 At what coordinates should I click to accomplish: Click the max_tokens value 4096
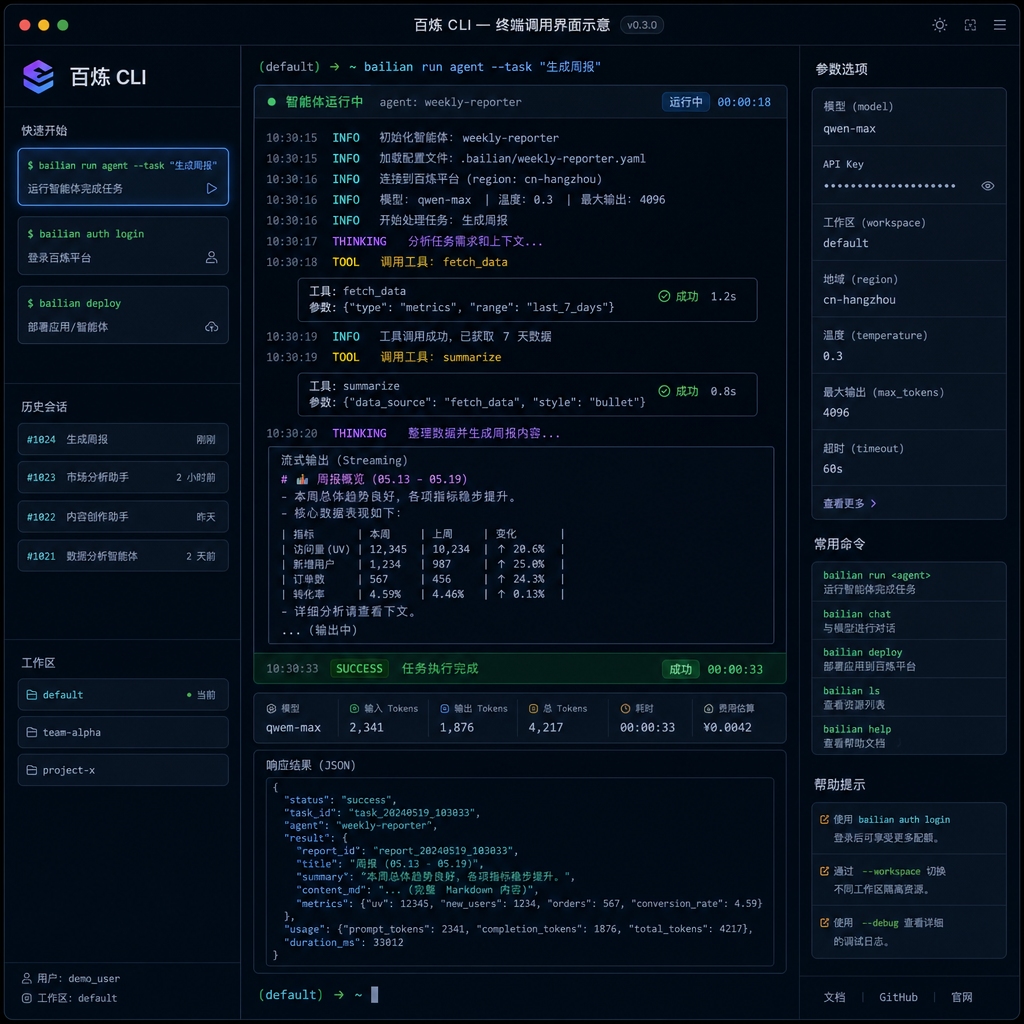click(836, 413)
